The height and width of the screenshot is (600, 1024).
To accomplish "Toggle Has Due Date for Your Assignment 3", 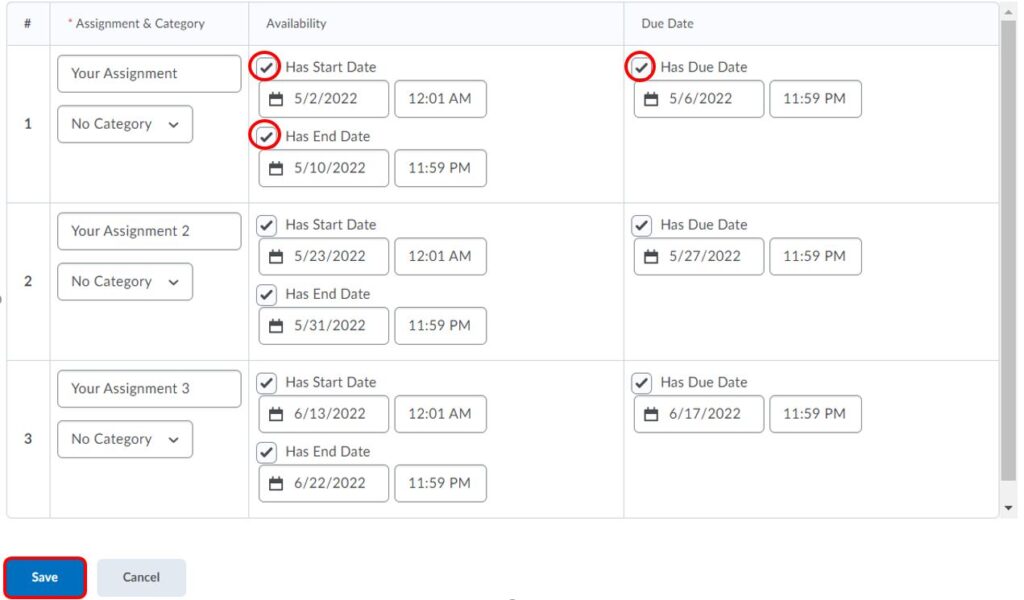I will [642, 383].
